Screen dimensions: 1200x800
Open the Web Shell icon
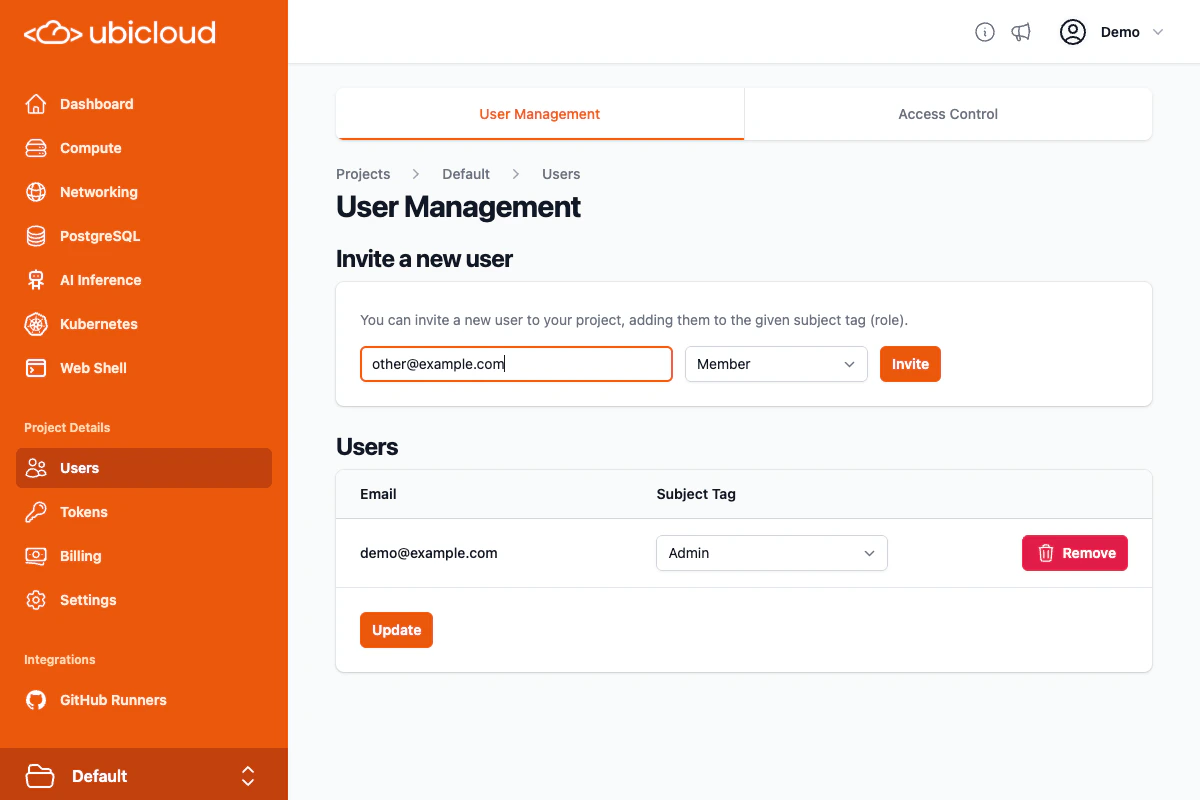(35, 368)
